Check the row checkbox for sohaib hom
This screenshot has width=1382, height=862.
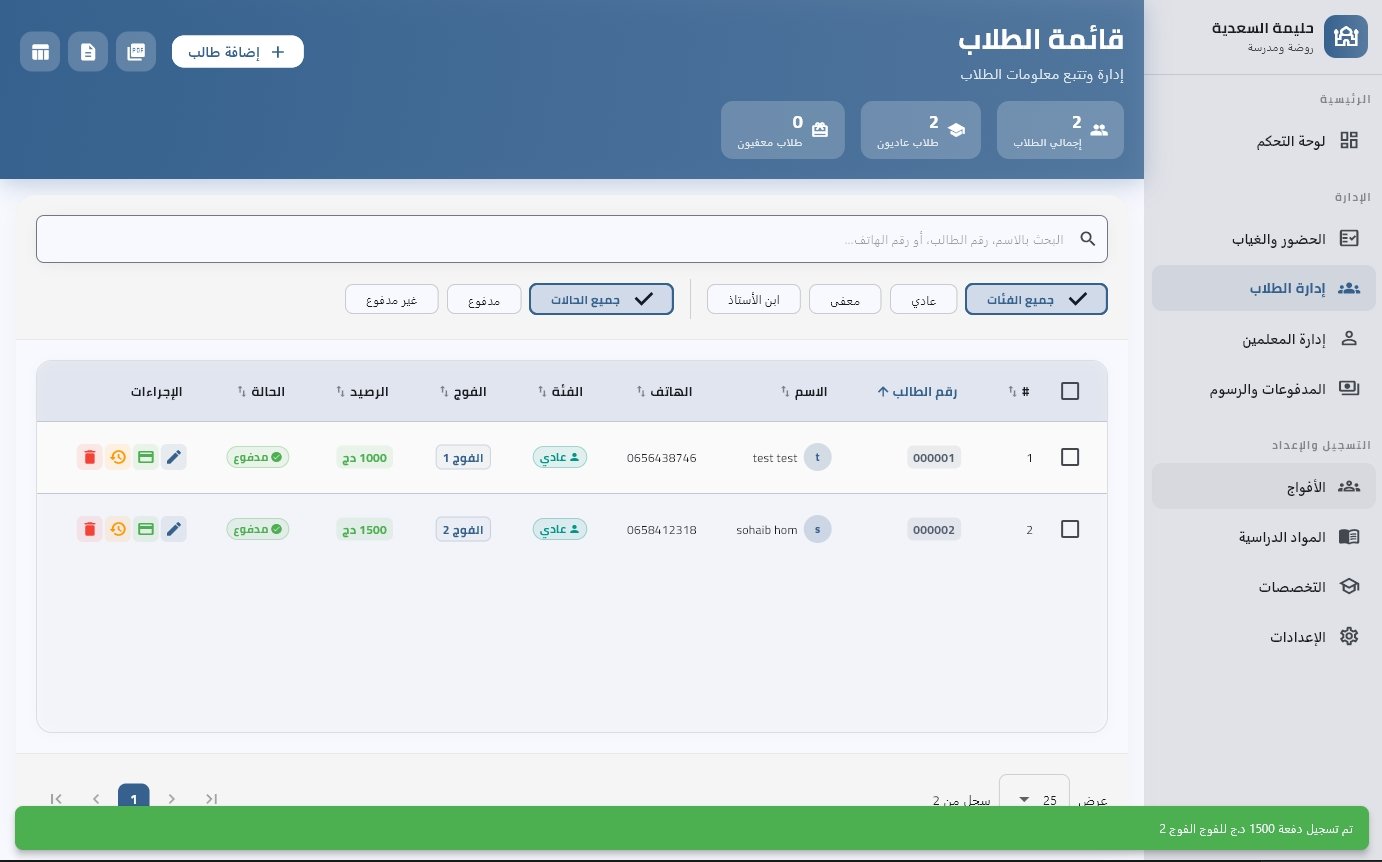[x=1070, y=529]
